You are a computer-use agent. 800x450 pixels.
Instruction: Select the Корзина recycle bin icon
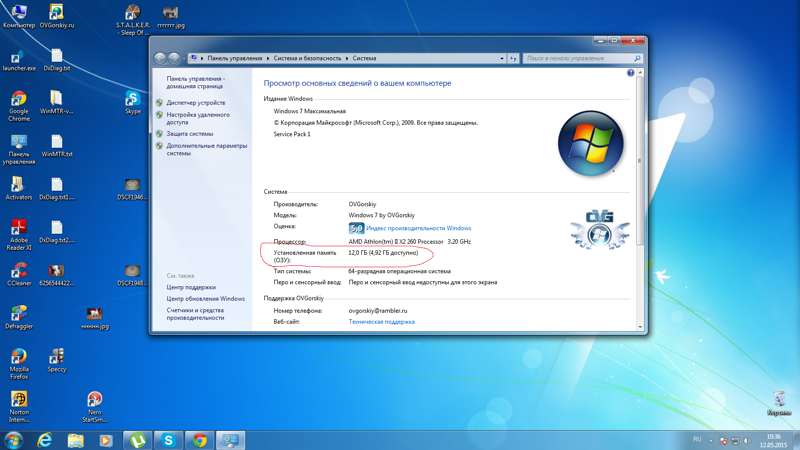tap(779, 403)
